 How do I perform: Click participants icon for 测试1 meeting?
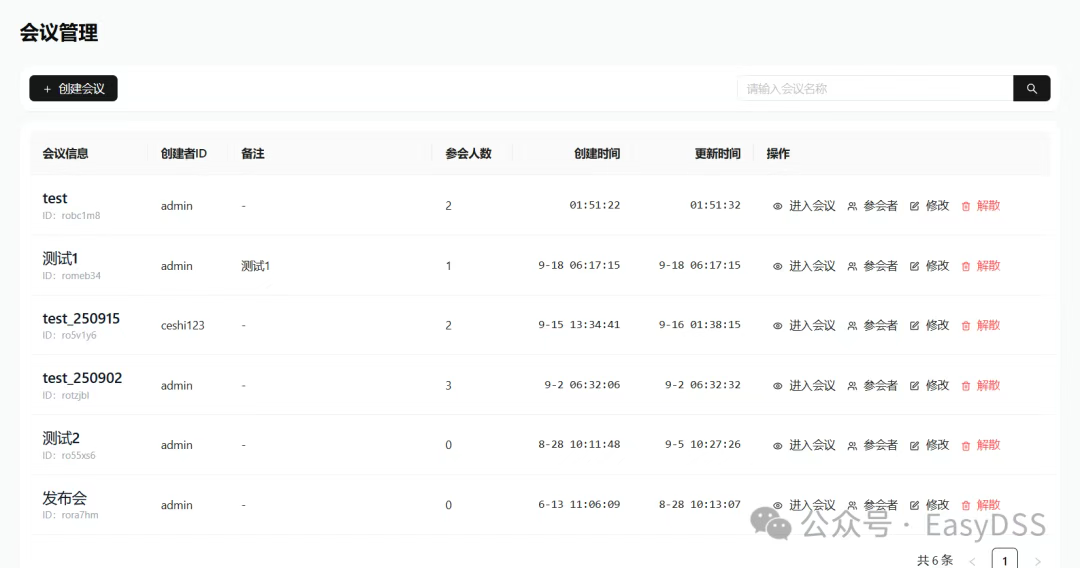coord(852,266)
